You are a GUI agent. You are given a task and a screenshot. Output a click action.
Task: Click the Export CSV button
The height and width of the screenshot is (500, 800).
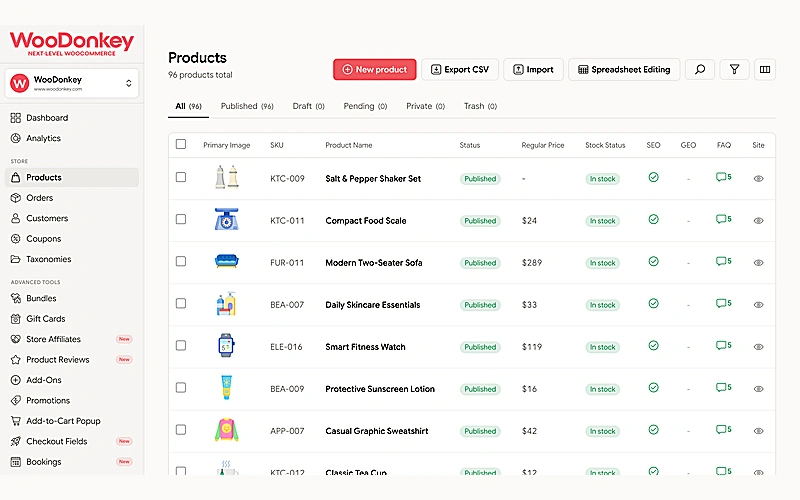(x=460, y=69)
